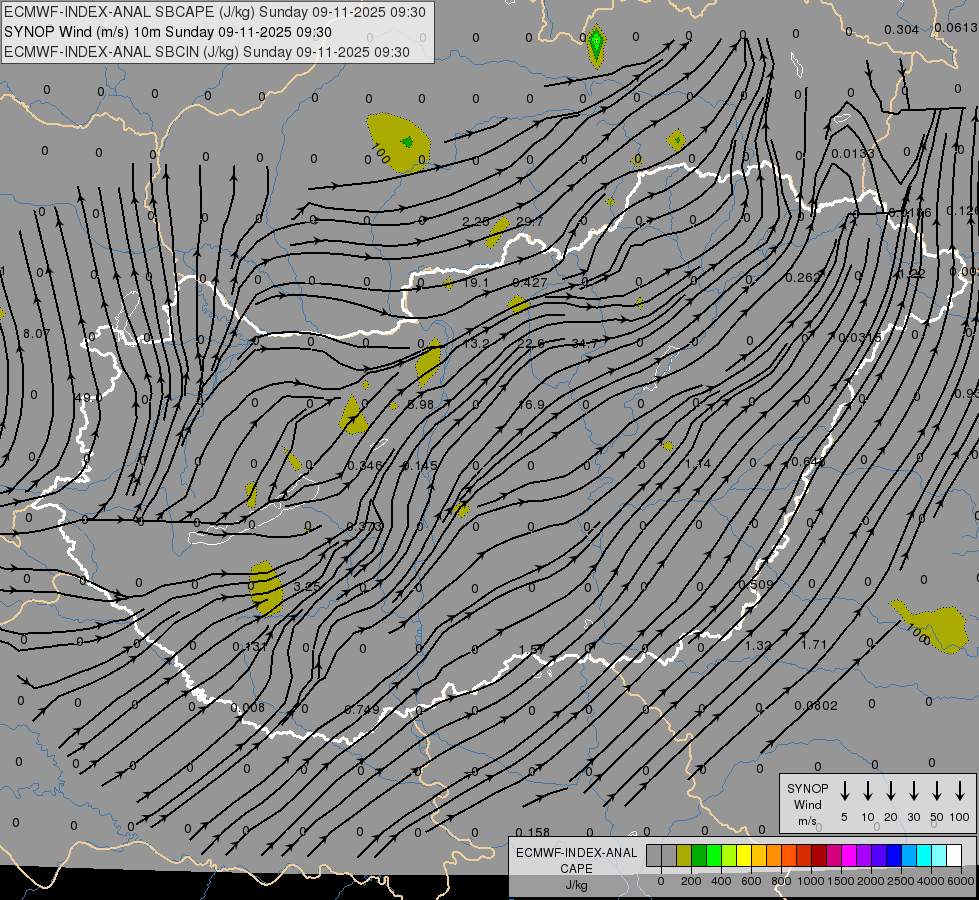Select the grid value 1.14
This screenshot has height=900, width=979.
click(697, 464)
